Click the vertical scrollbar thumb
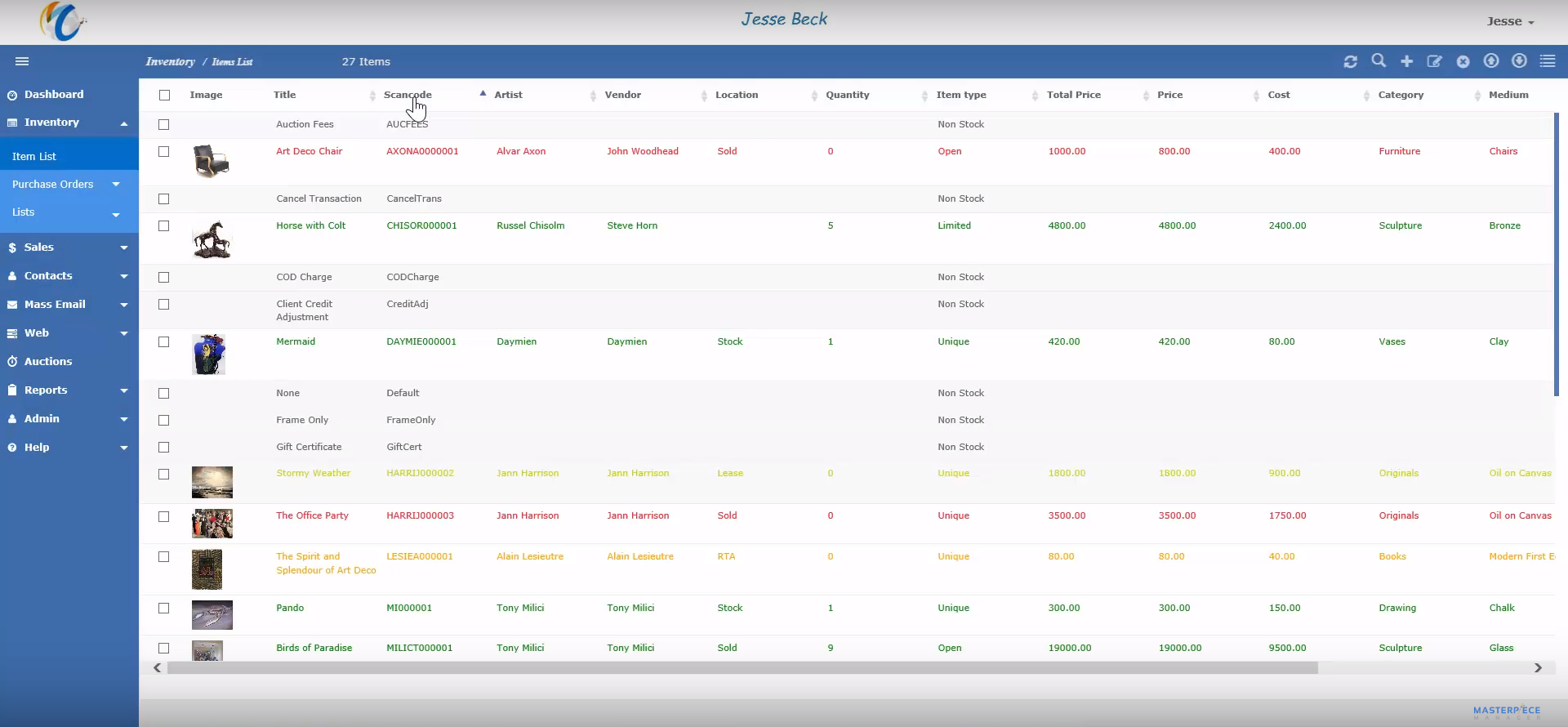Screen dimensions: 1568x727 pos(1557,254)
